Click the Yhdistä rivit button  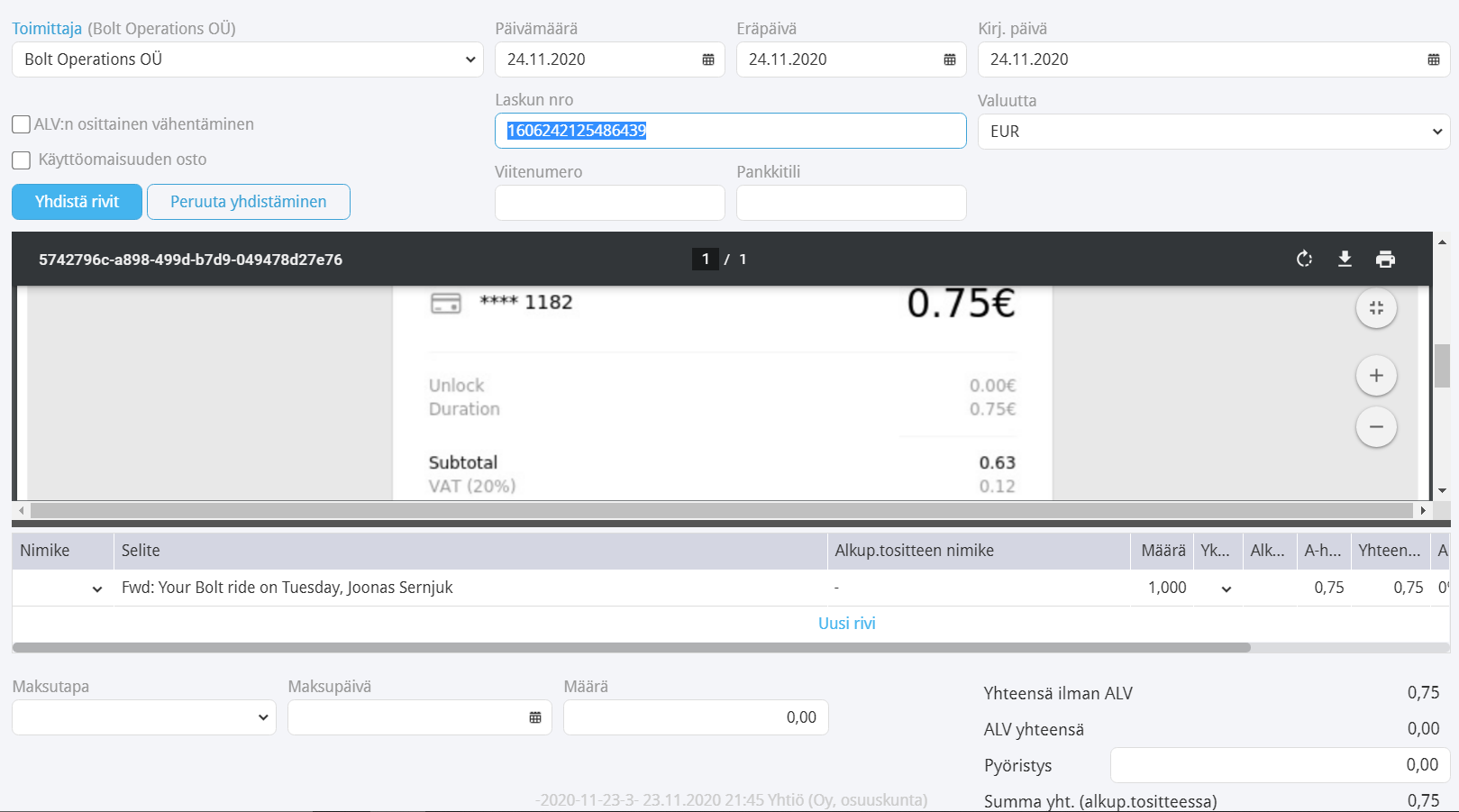click(77, 202)
